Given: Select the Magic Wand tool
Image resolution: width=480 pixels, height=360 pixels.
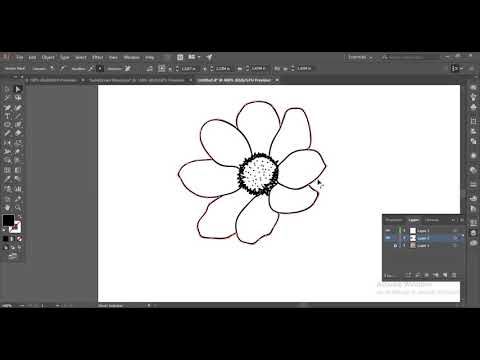Looking at the screenshot, I should pos(7,98).
